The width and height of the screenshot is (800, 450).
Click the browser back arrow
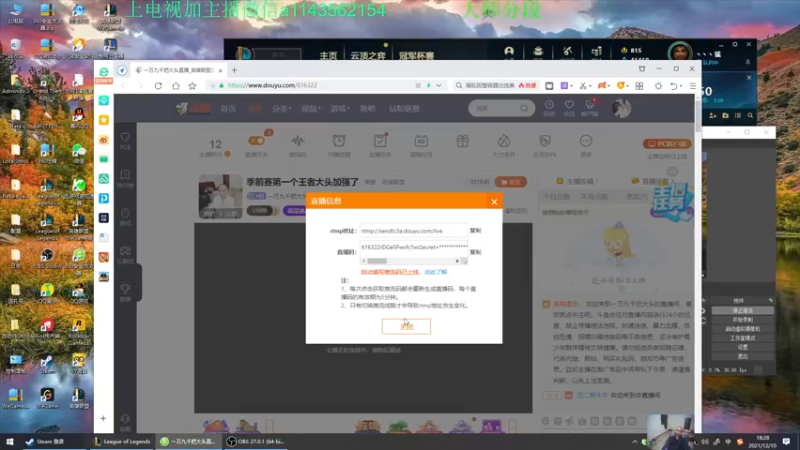[x=123, y=86]
